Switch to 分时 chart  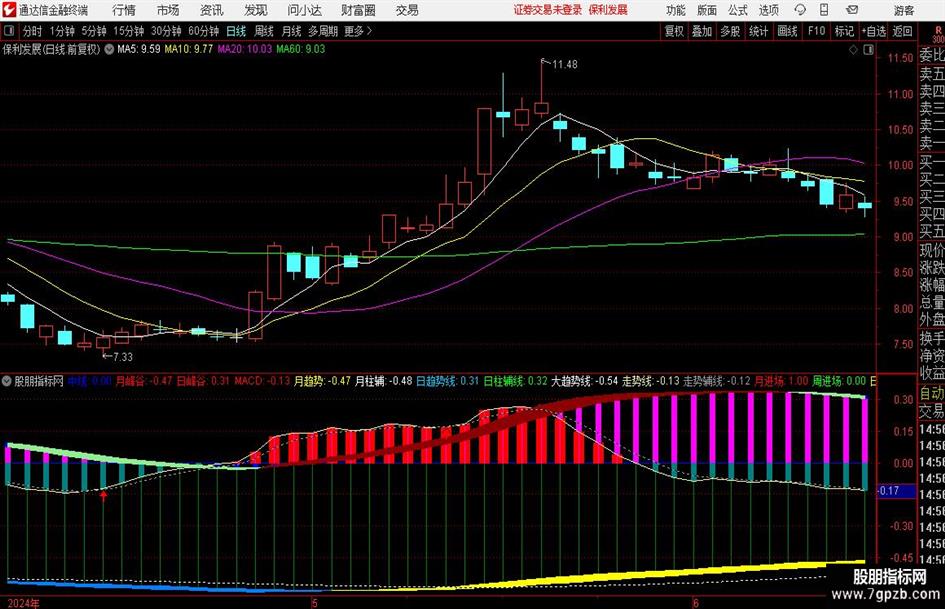[x=33, y=31]
